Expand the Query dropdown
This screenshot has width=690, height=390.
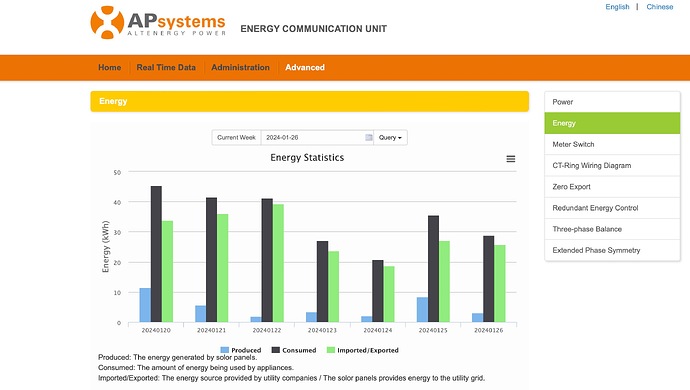(390, 138)
